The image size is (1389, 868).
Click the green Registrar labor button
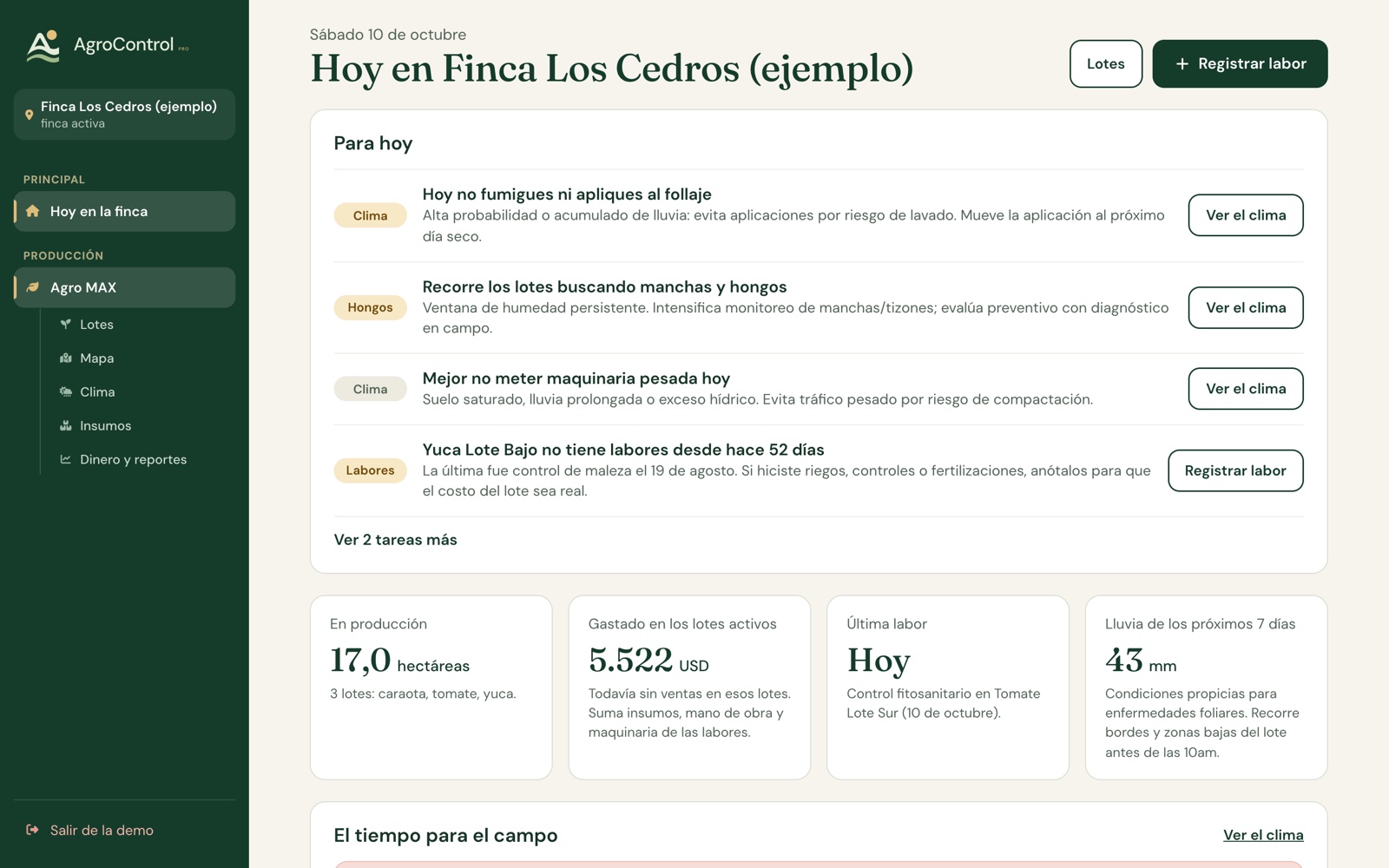1240,63
